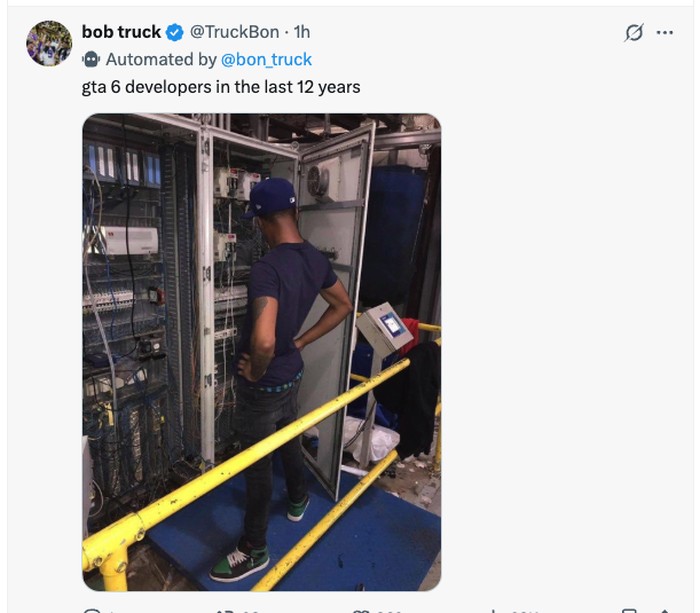Screen dimensions: 700x613
Task: Click the repost icon below the photo
Action: click(225, 610)
